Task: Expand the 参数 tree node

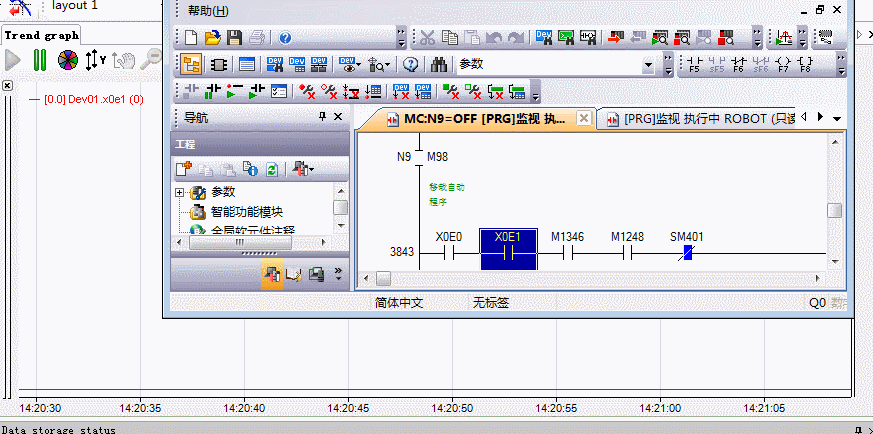Action: (180, 192)
